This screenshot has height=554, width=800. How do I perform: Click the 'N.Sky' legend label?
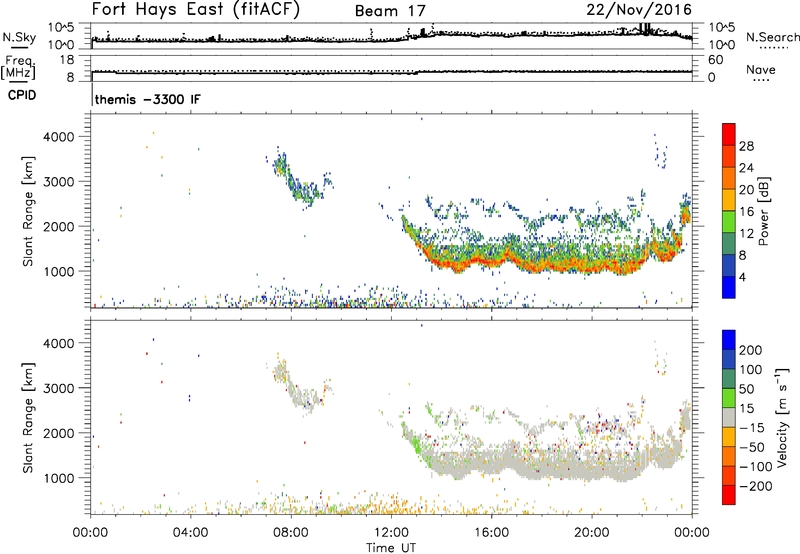point(19,37)
